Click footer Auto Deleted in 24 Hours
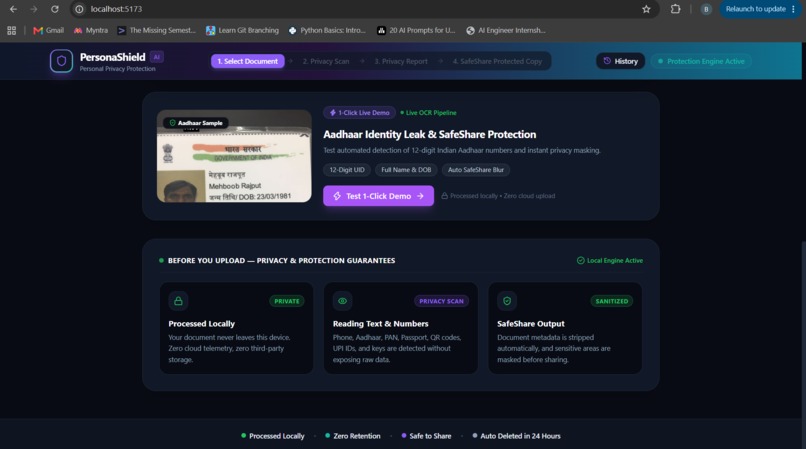Screen dimensions: 806x449 click(517, 436)
